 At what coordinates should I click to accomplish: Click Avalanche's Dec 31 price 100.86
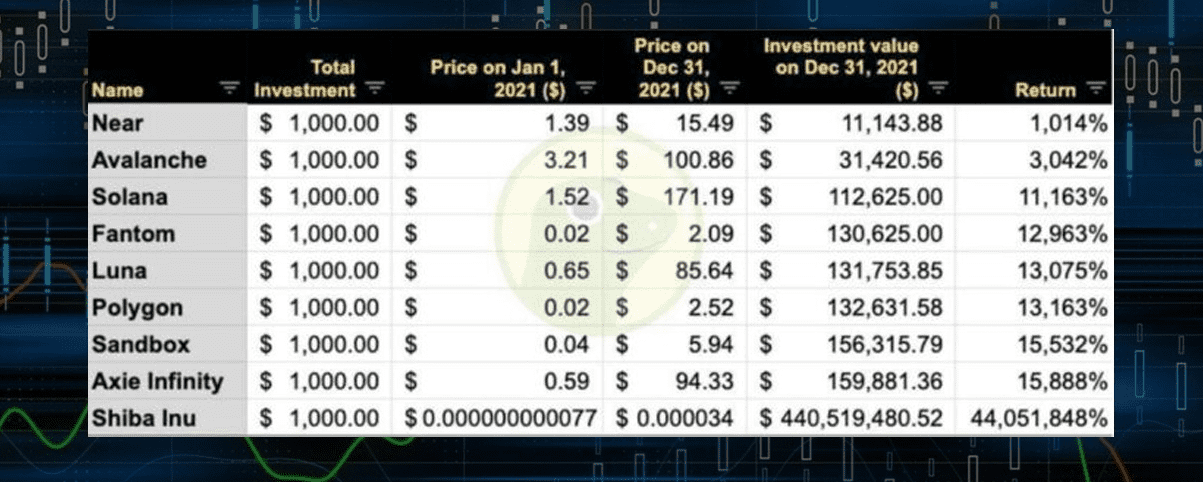tap(700, 159)
